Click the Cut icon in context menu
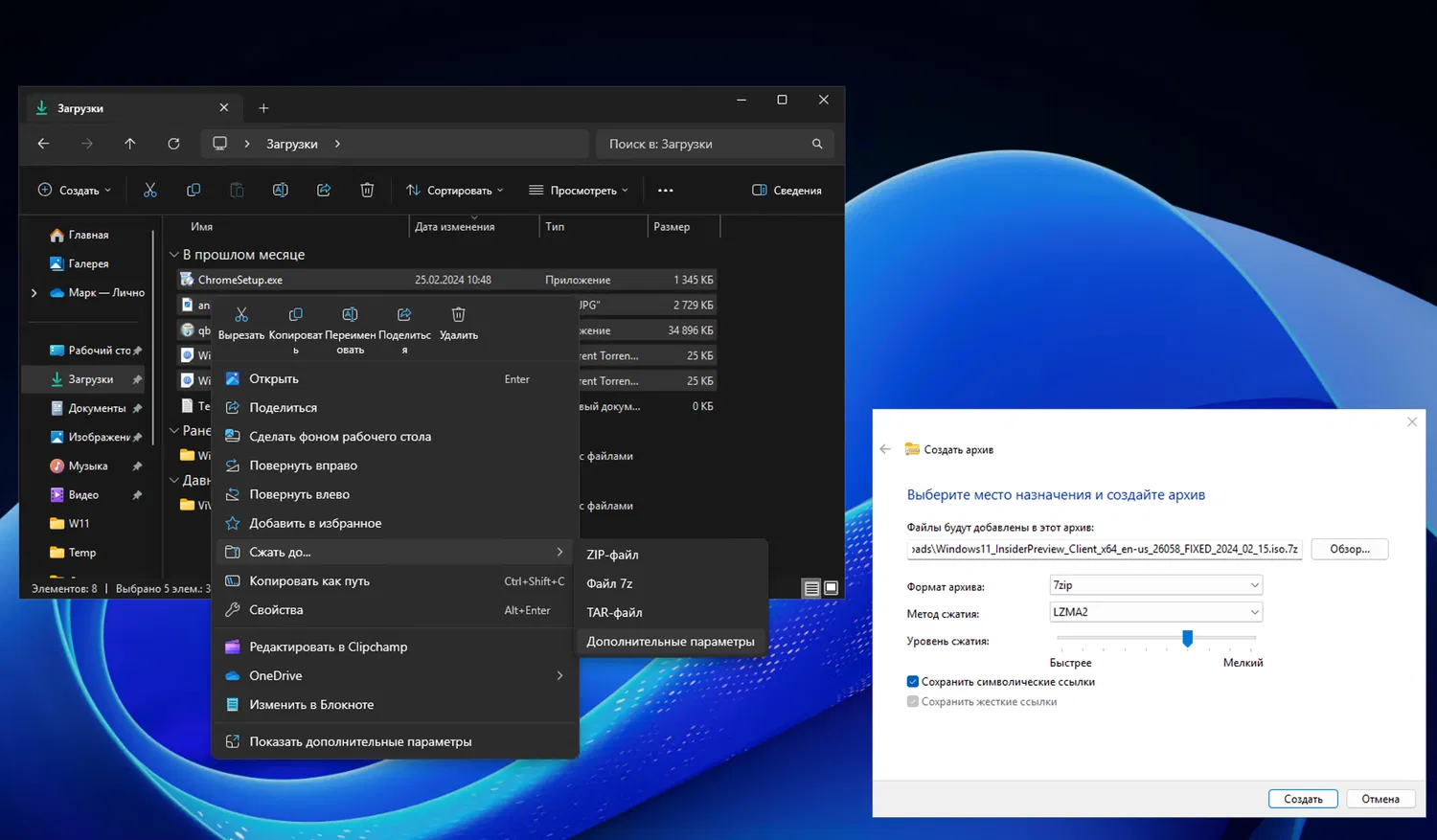 coord(241,315)
